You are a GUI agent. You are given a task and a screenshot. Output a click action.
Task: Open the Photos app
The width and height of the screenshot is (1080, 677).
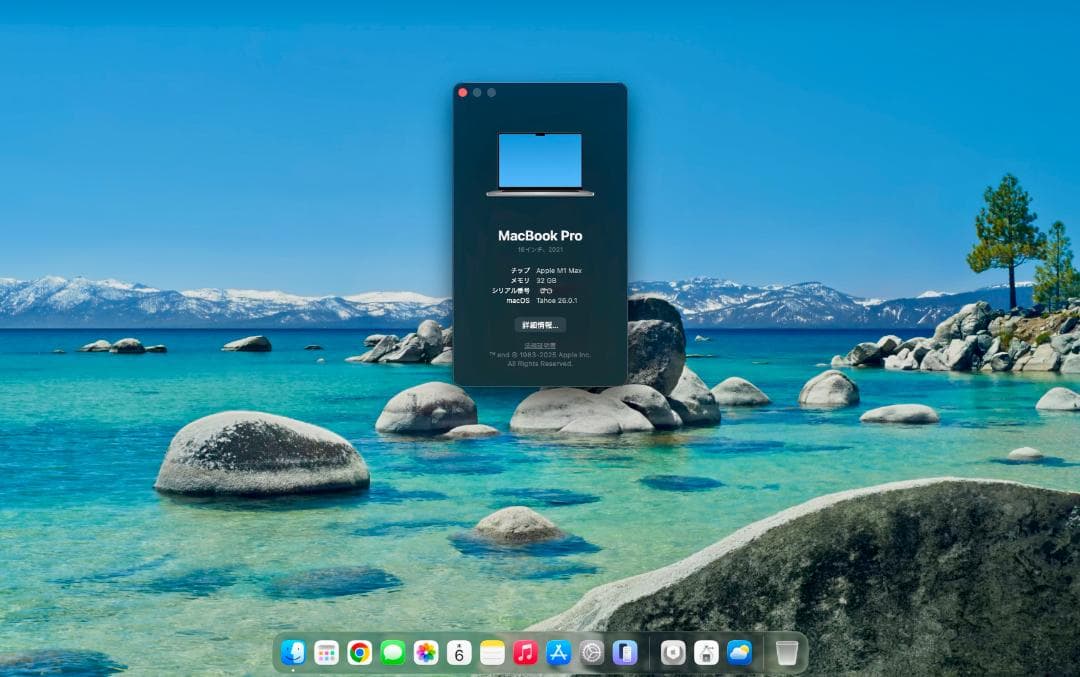coord(425,652)
